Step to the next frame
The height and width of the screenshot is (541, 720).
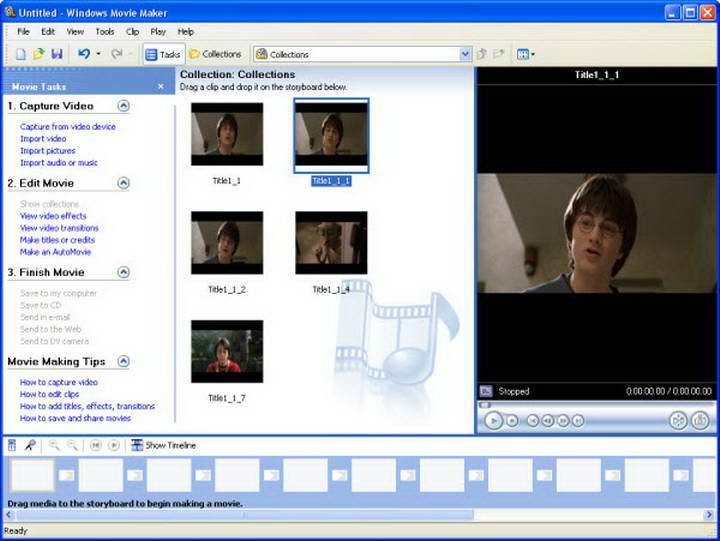coord(563,420)
